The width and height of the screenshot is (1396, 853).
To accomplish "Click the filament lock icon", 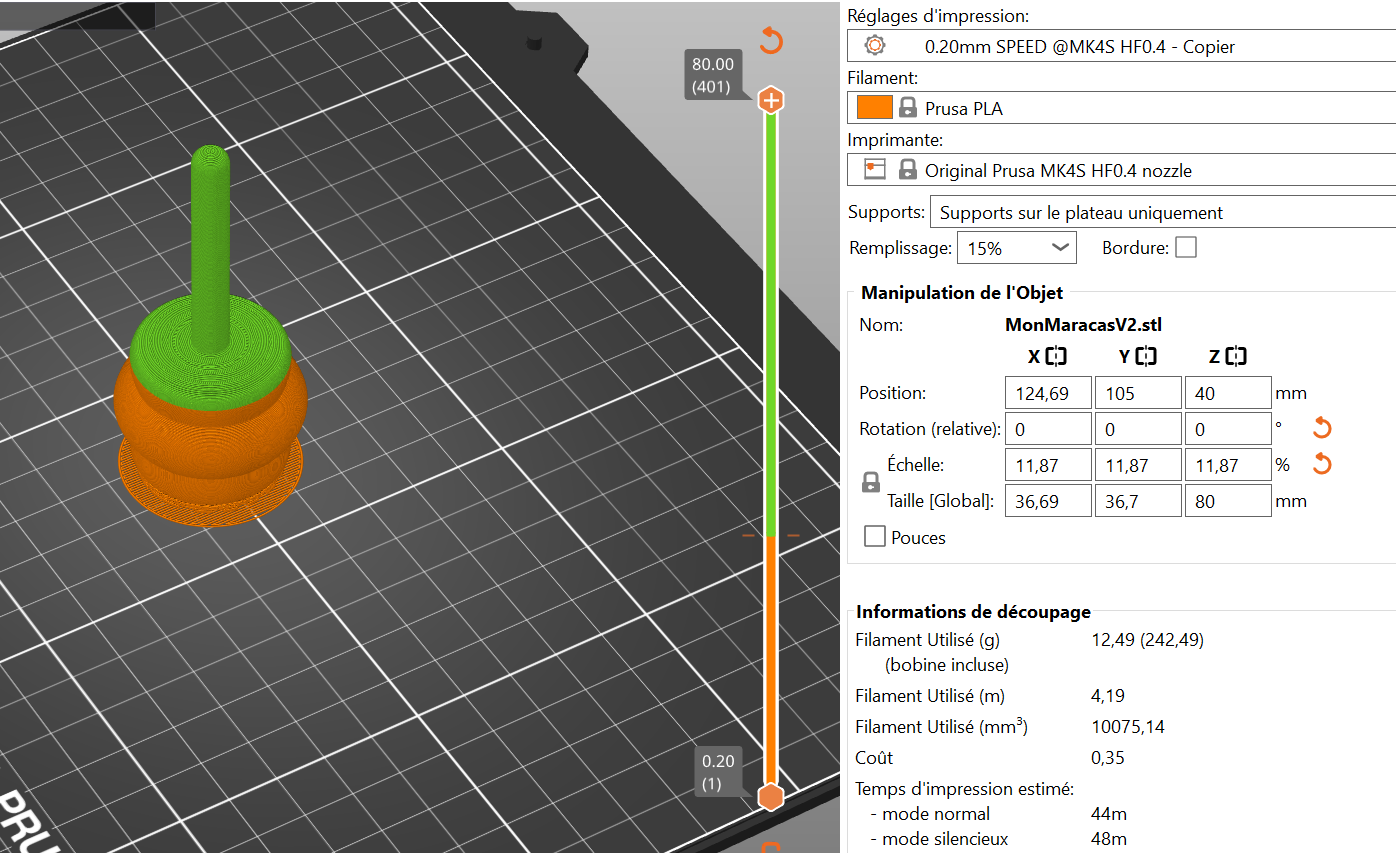I will 908,108.
